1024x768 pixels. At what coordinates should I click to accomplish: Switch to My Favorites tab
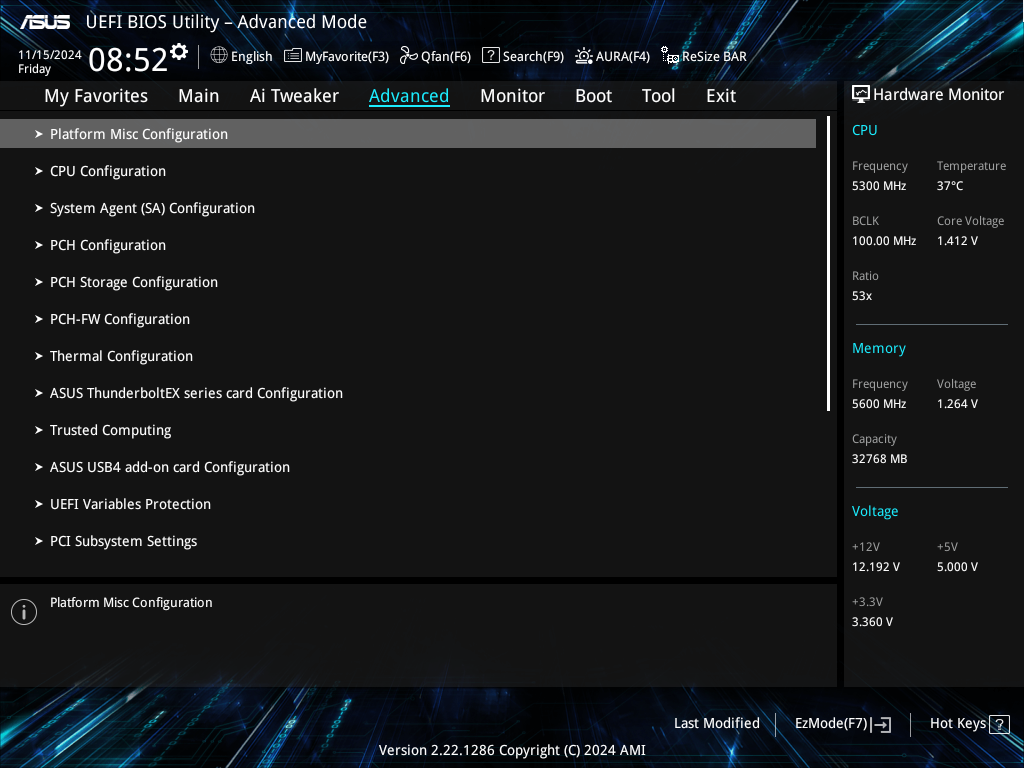pyautogui.click(x=96, y=96)
